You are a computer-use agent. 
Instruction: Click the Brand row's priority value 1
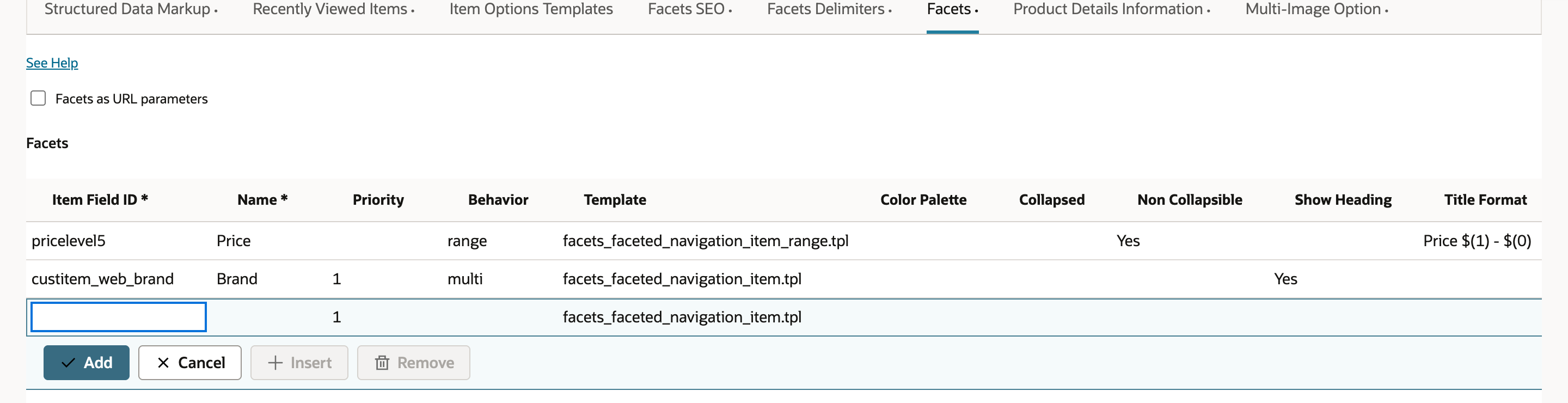[x=336, y=279]
